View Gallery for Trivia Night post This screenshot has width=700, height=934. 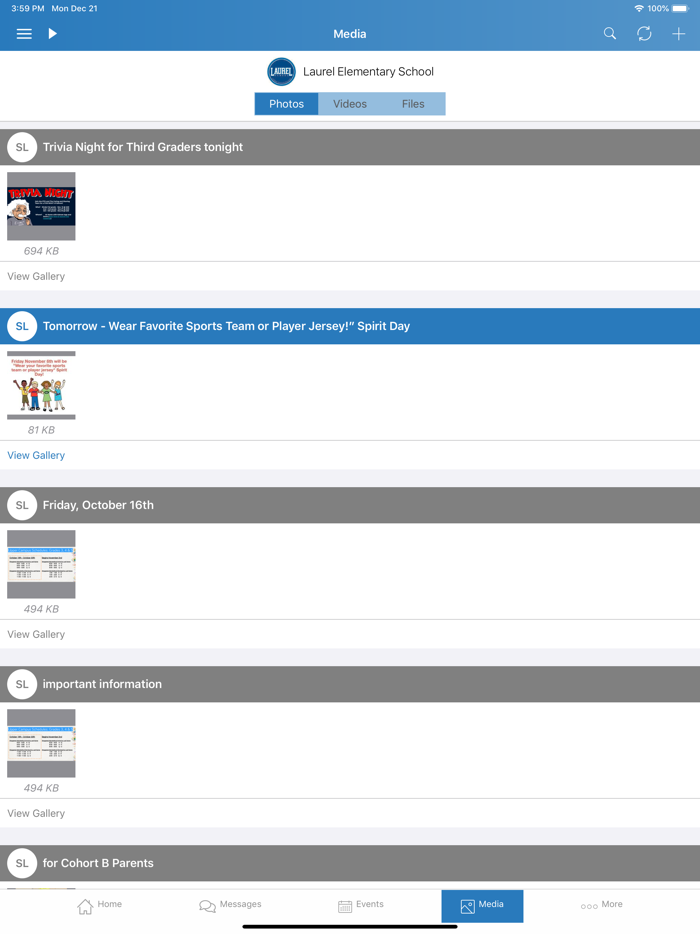(x=36, y=276)
